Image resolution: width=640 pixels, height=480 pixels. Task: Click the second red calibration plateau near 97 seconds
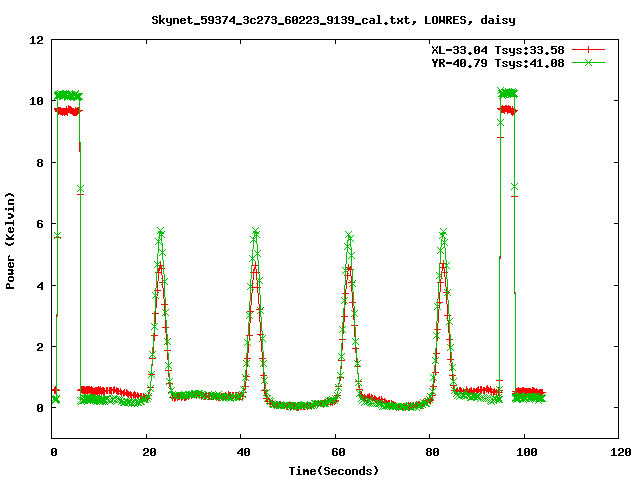pos(508,110)
